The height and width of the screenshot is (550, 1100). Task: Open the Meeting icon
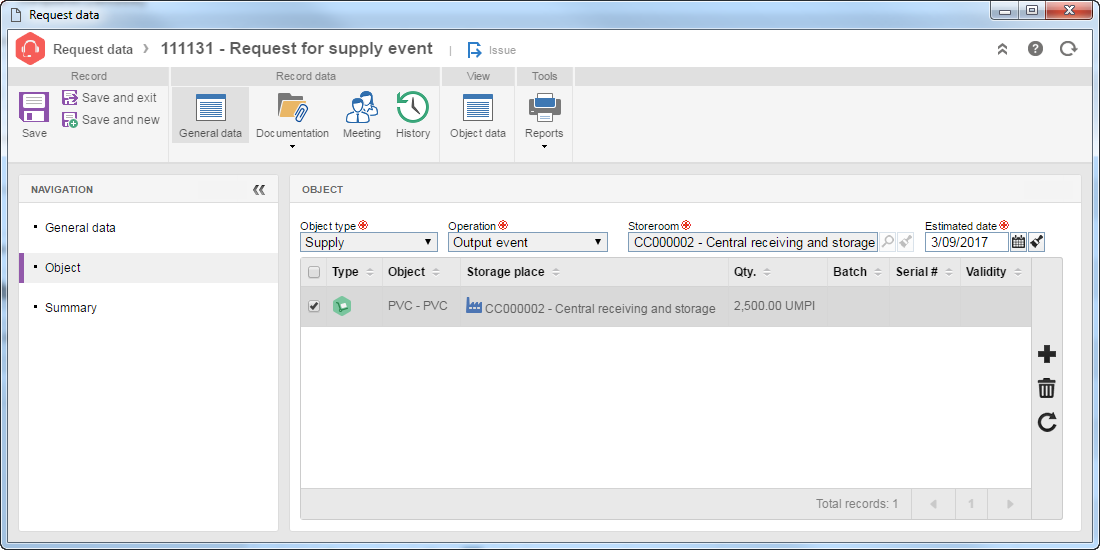[x=362, y=107]
